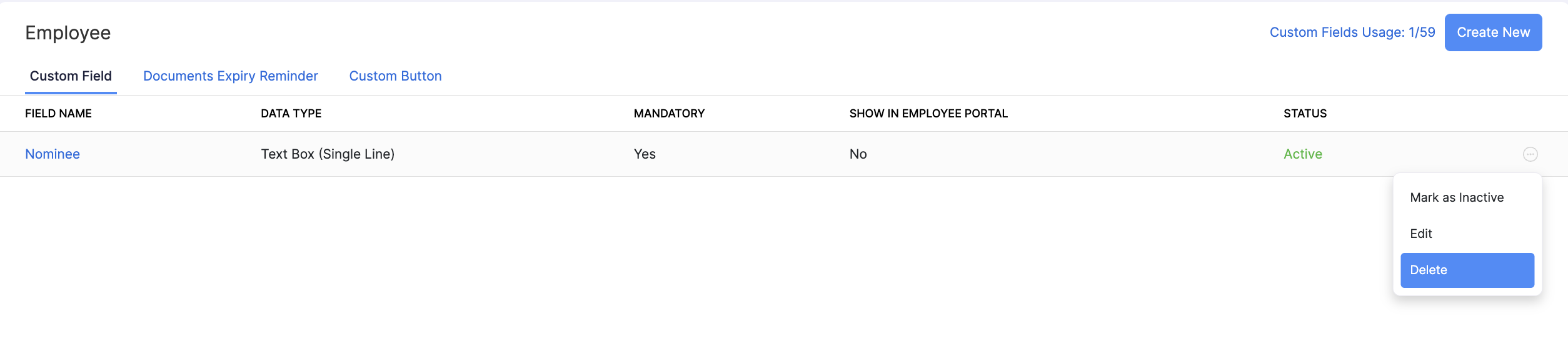The width and height of the screenshot is (1568, 341).
Task: Select Edit in the dropdown menu
Action: (x=1421, y=234)
